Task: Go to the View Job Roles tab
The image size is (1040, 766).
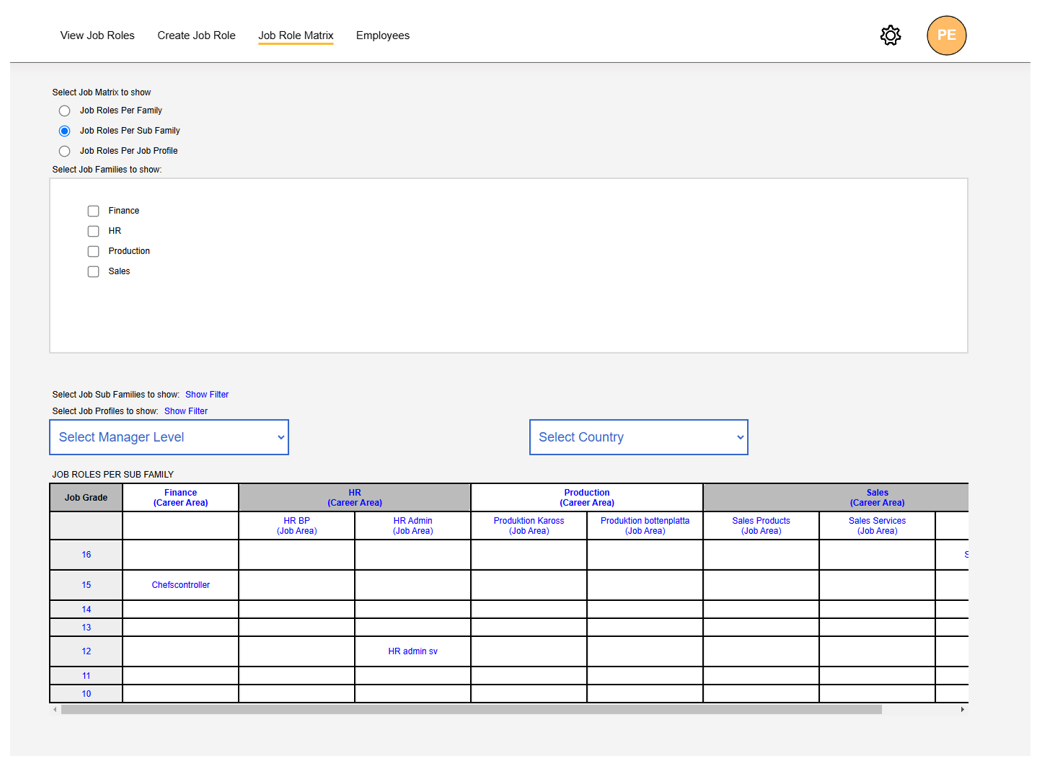Action: (x=97, y=36)
